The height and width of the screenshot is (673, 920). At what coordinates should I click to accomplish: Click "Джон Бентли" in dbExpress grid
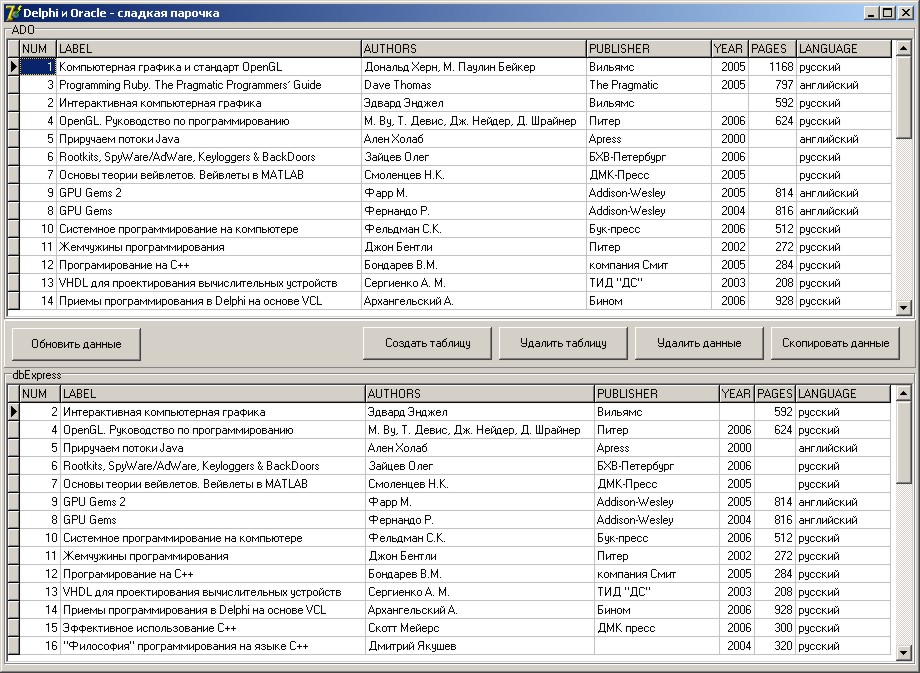pos(480,556)
